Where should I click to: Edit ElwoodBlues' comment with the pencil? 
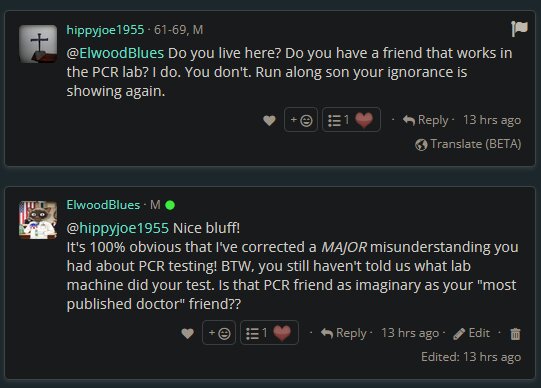(x=471, y=333)
